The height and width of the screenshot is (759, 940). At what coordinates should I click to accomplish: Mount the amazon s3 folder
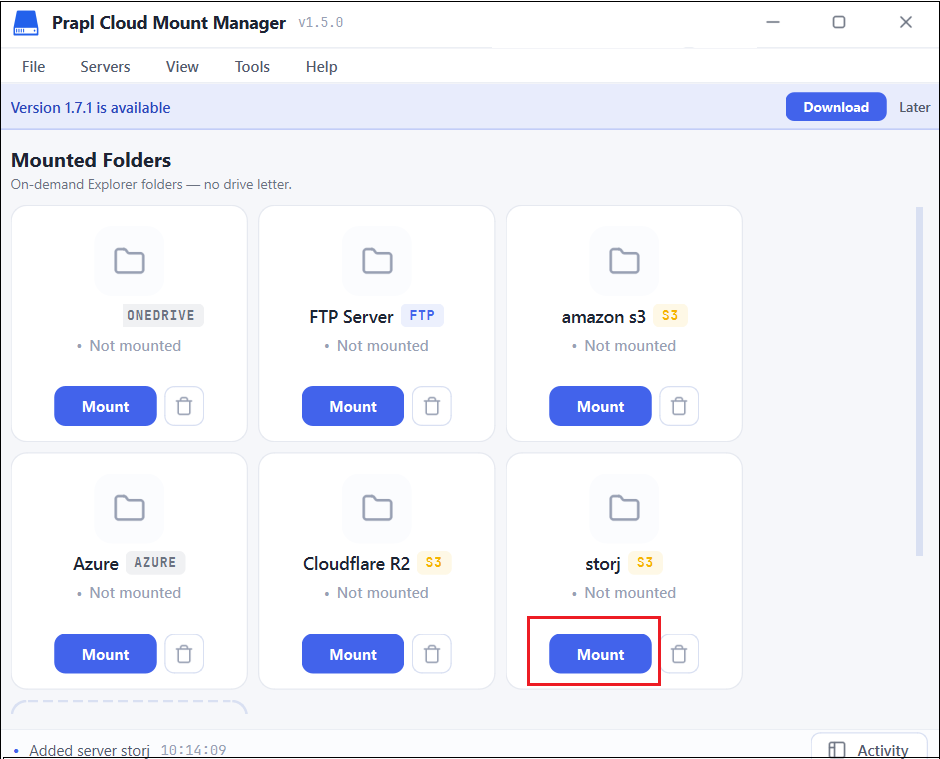coord(600,406)
